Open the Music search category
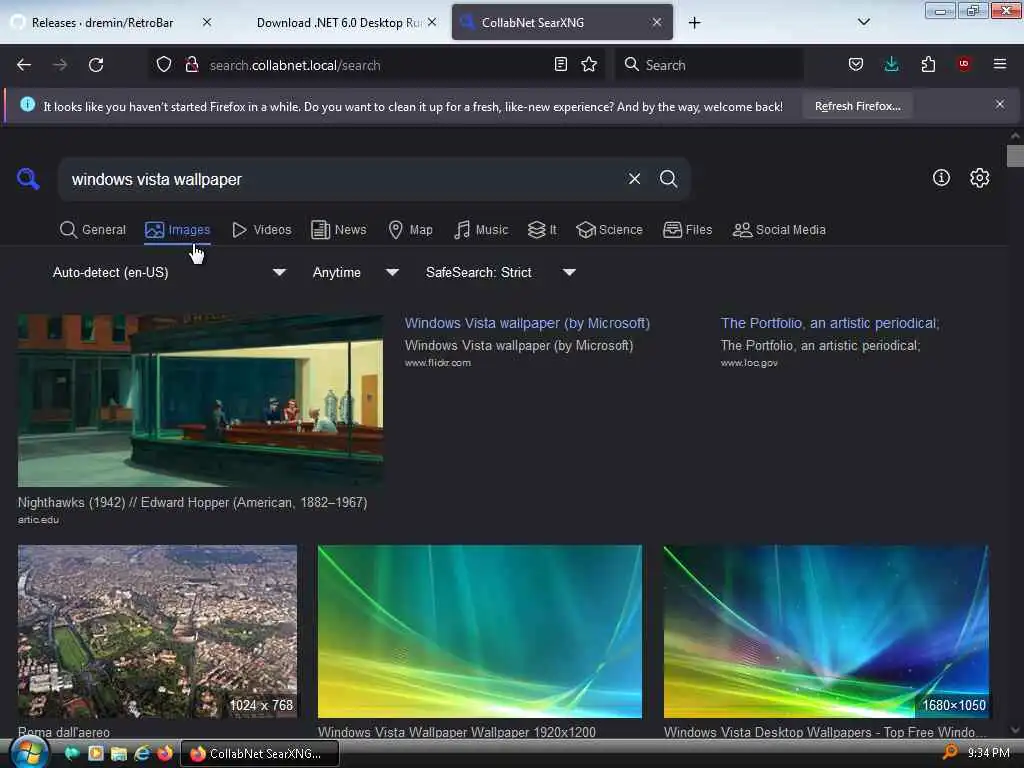This screenshot has height=768, width=1024. pyautogui.click(x=481, y=230)
